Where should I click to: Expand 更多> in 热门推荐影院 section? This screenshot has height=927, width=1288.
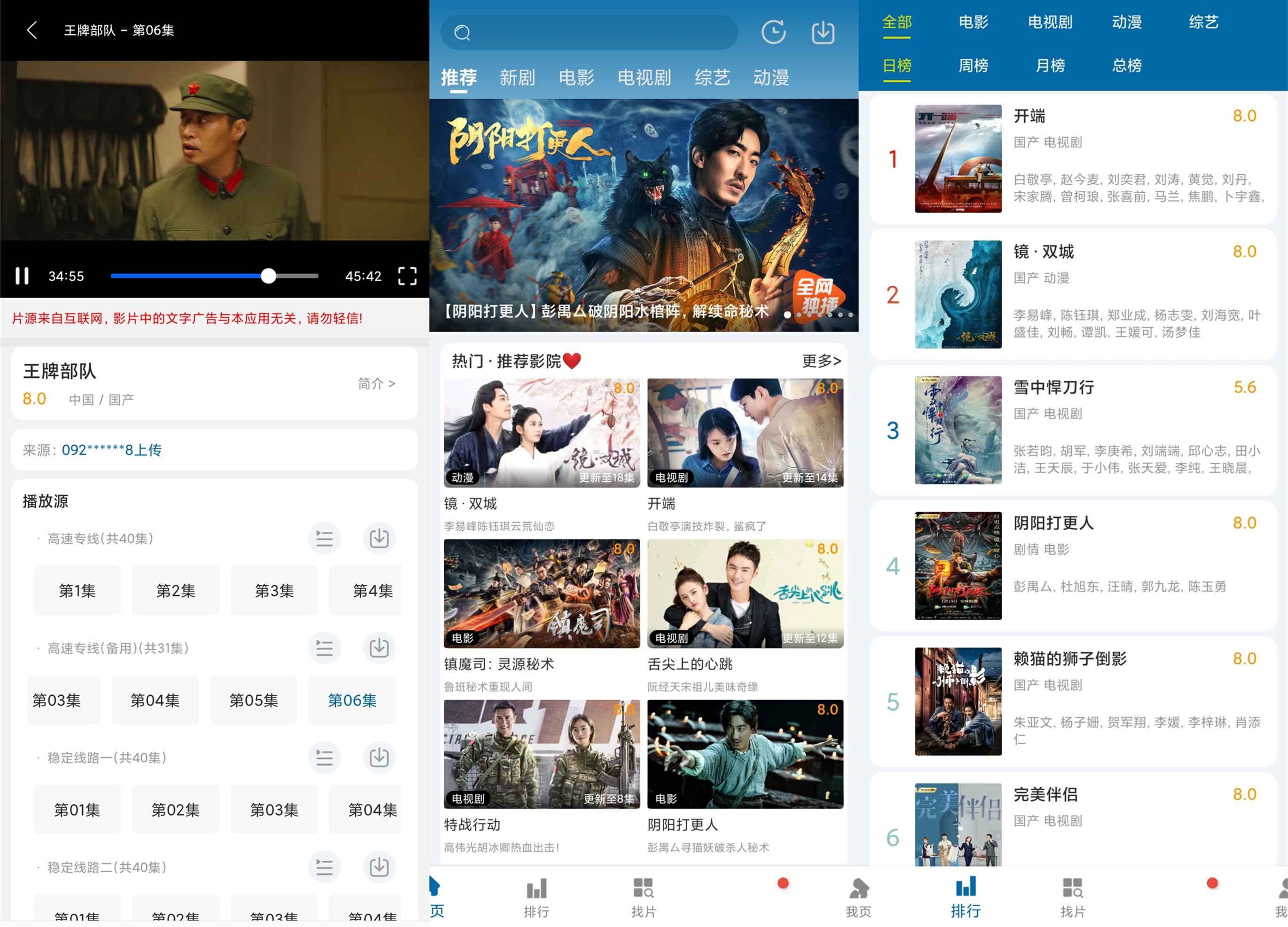(x=821, y=361)
